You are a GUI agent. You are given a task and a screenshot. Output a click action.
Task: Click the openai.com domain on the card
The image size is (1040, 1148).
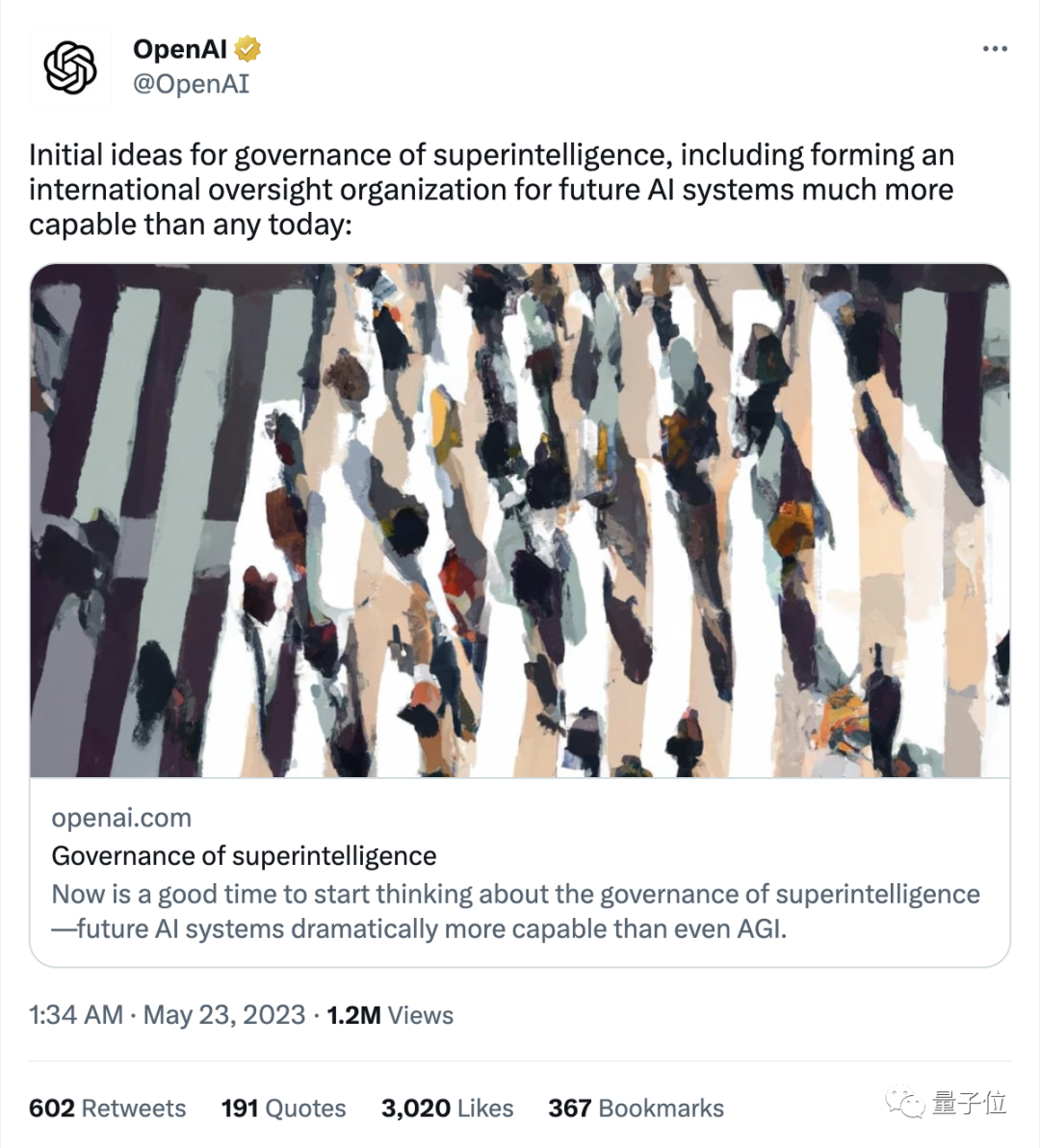(121, 818)
